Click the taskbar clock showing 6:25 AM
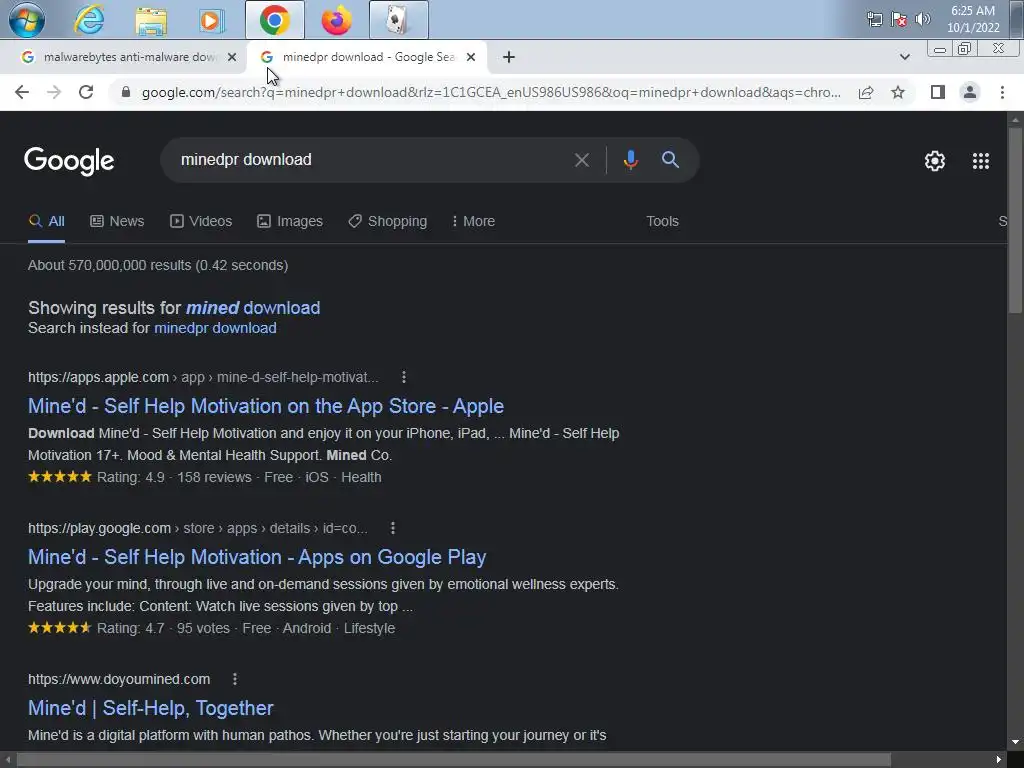Screen dimensions: 1024x768 tap(973, 19)
